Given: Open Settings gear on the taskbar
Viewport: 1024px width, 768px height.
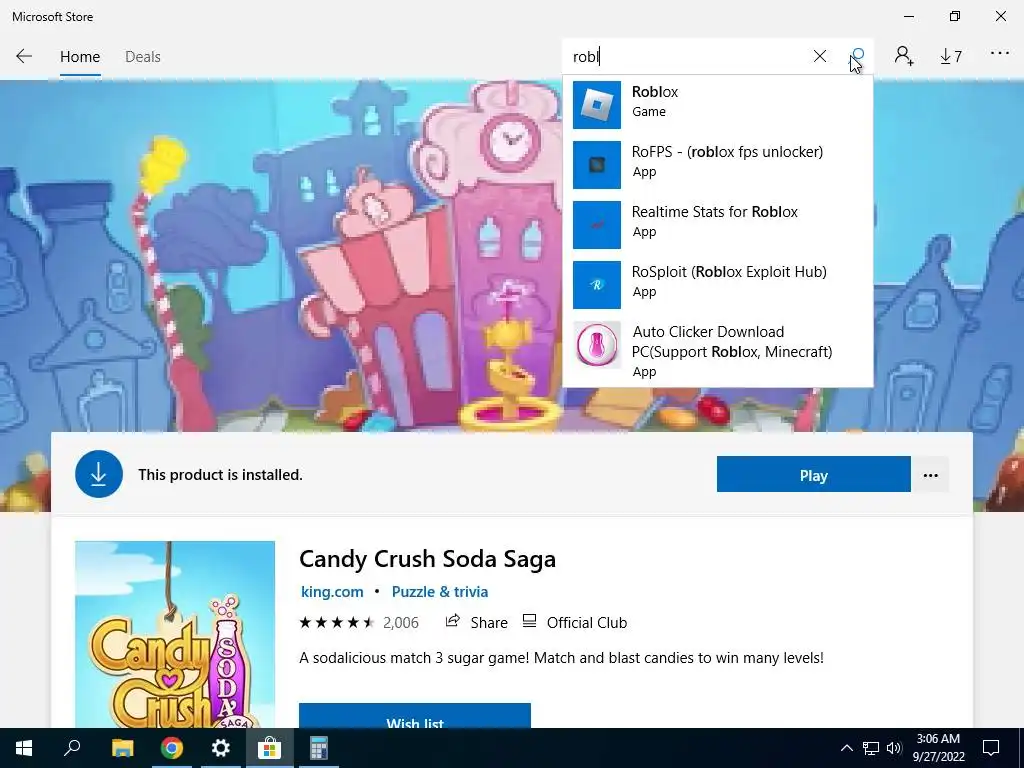Looking at the screenshot, I should click(x=221, y=748).
